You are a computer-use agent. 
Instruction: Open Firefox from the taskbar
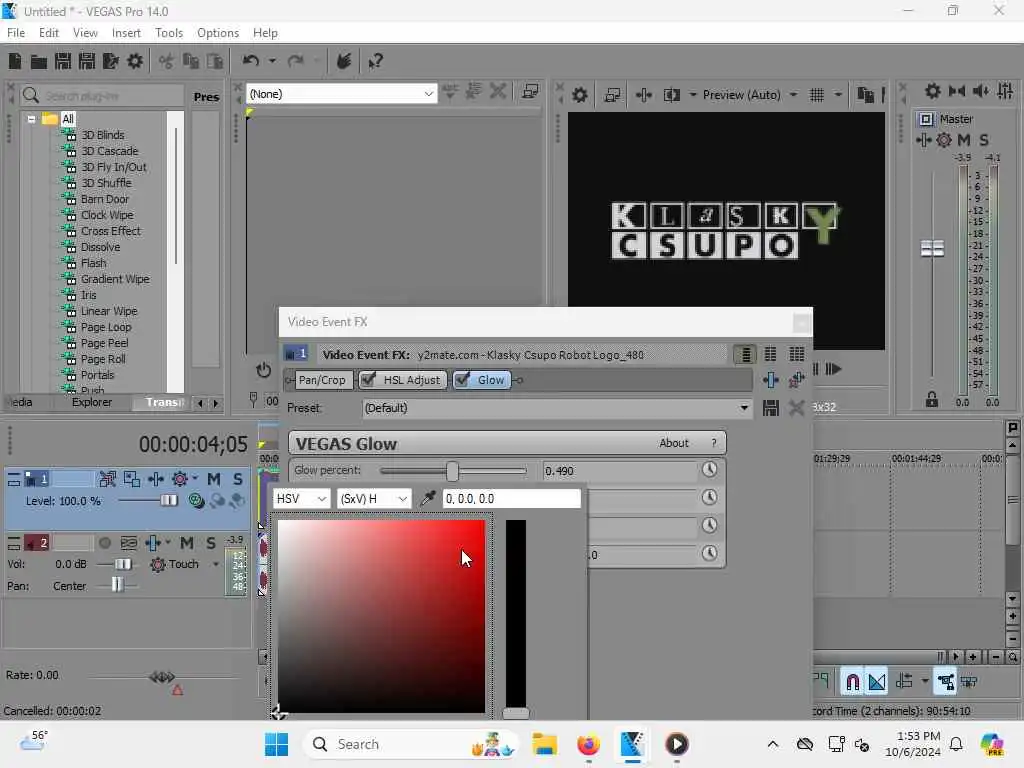pos(588,744)
